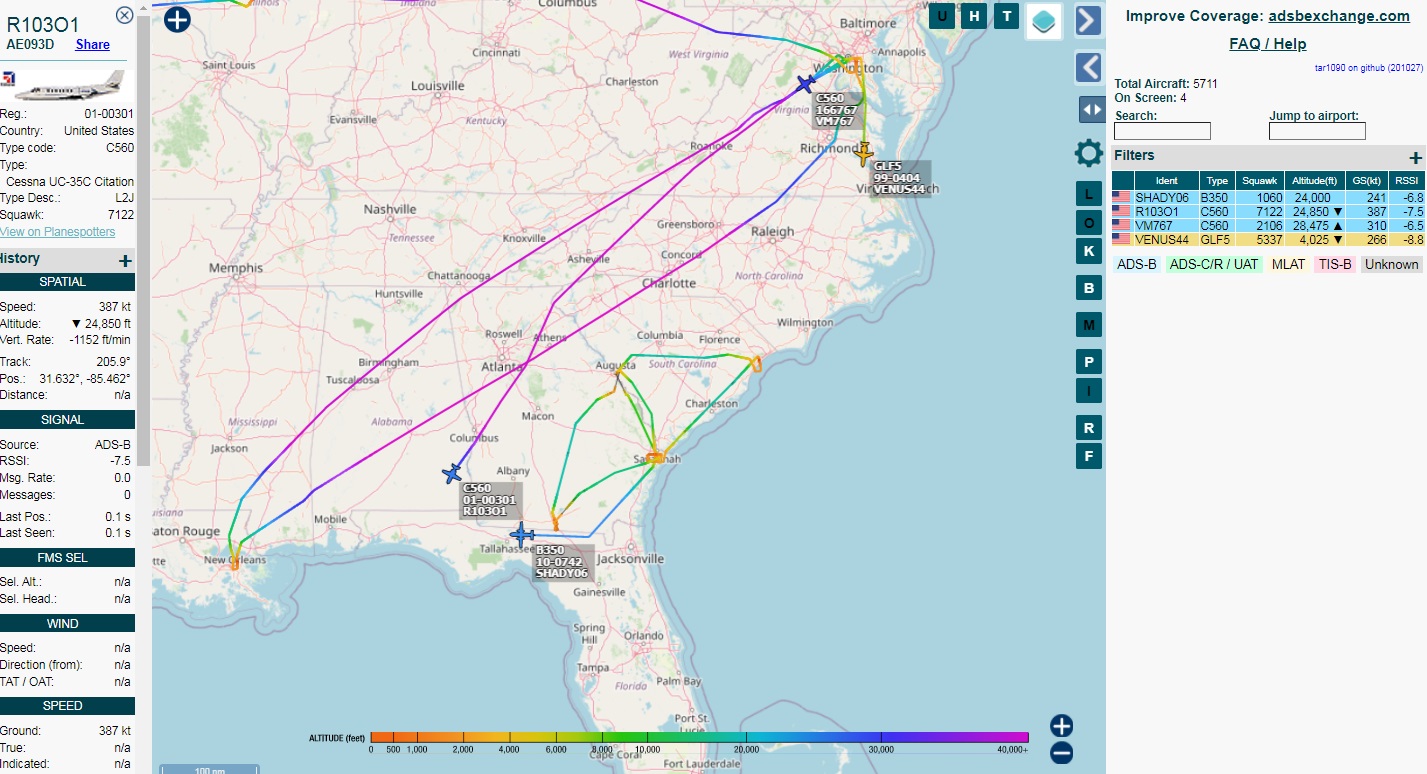
Task: Open tar1090 on github link
Action: [x=1368, y=67]
